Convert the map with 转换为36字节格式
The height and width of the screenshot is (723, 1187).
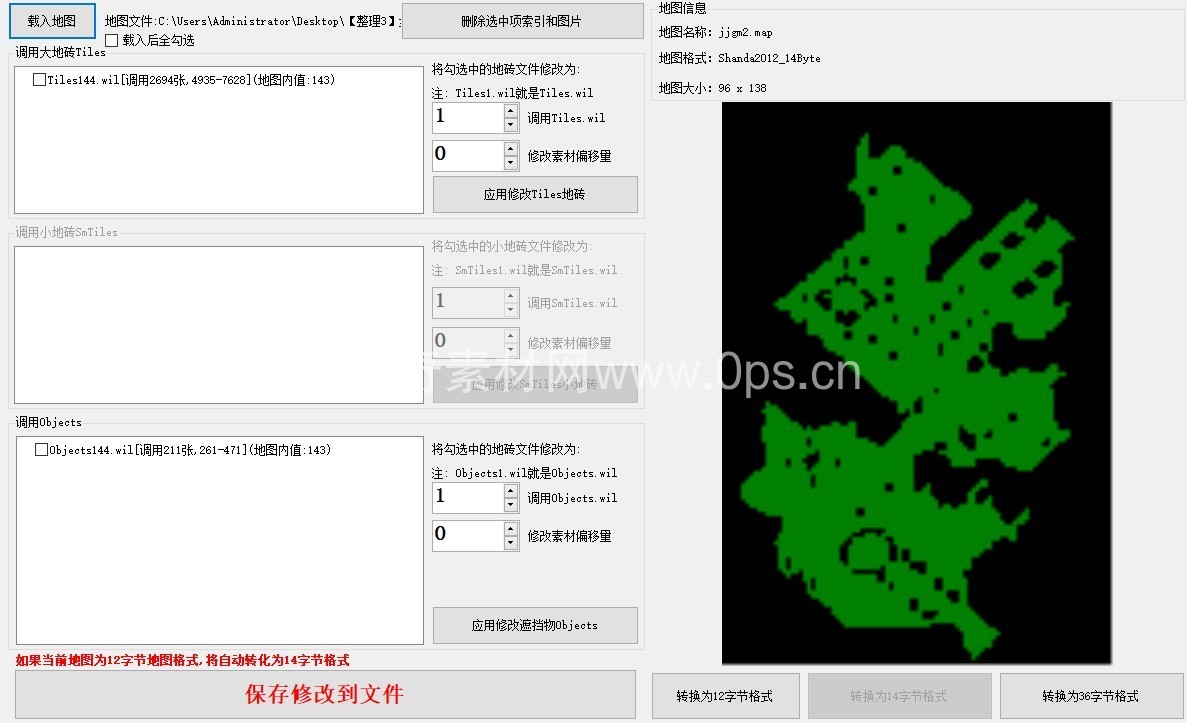(1090, 696)
